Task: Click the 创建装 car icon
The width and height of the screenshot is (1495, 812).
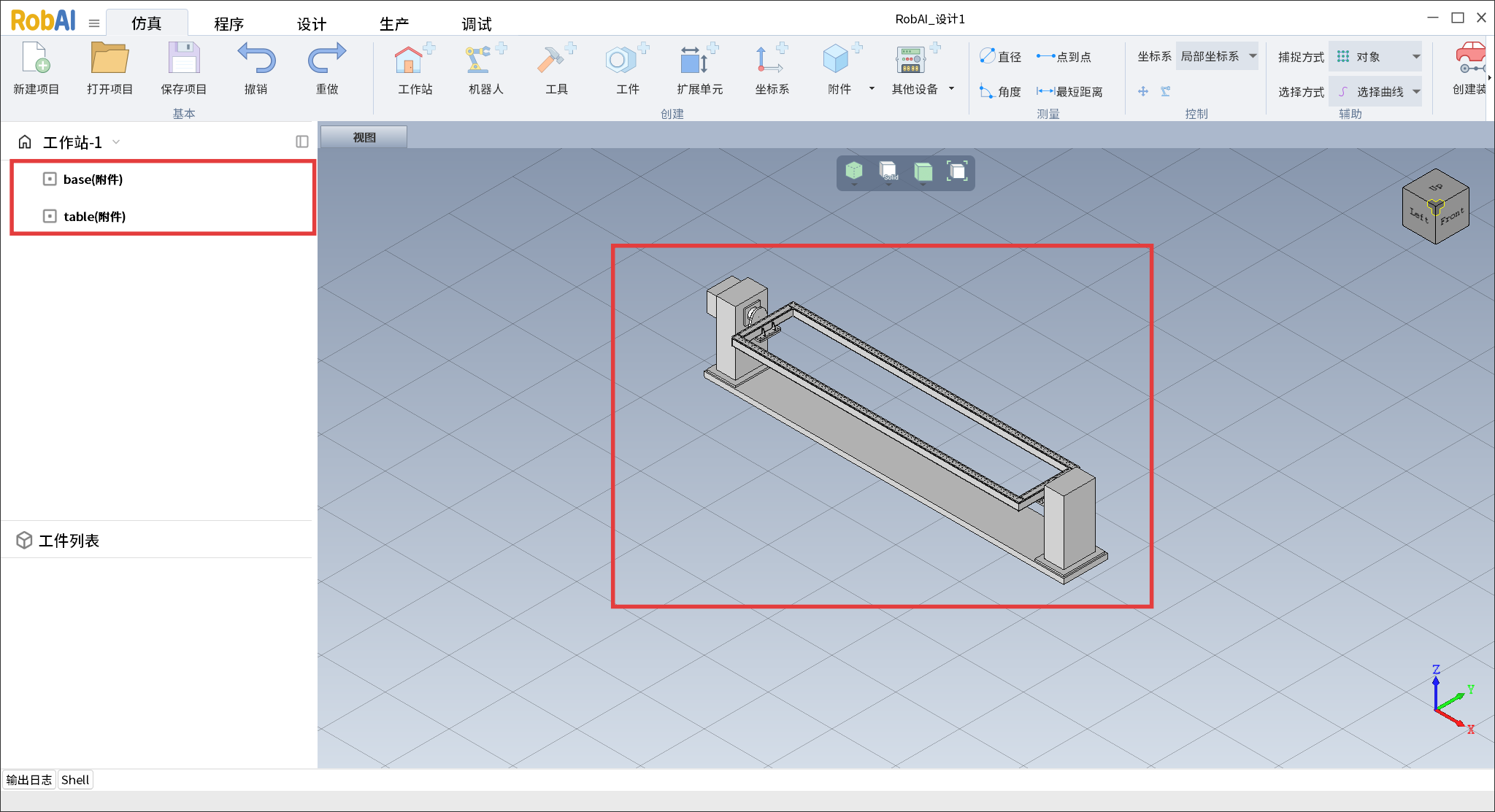Action: (x=1470, y=58)
